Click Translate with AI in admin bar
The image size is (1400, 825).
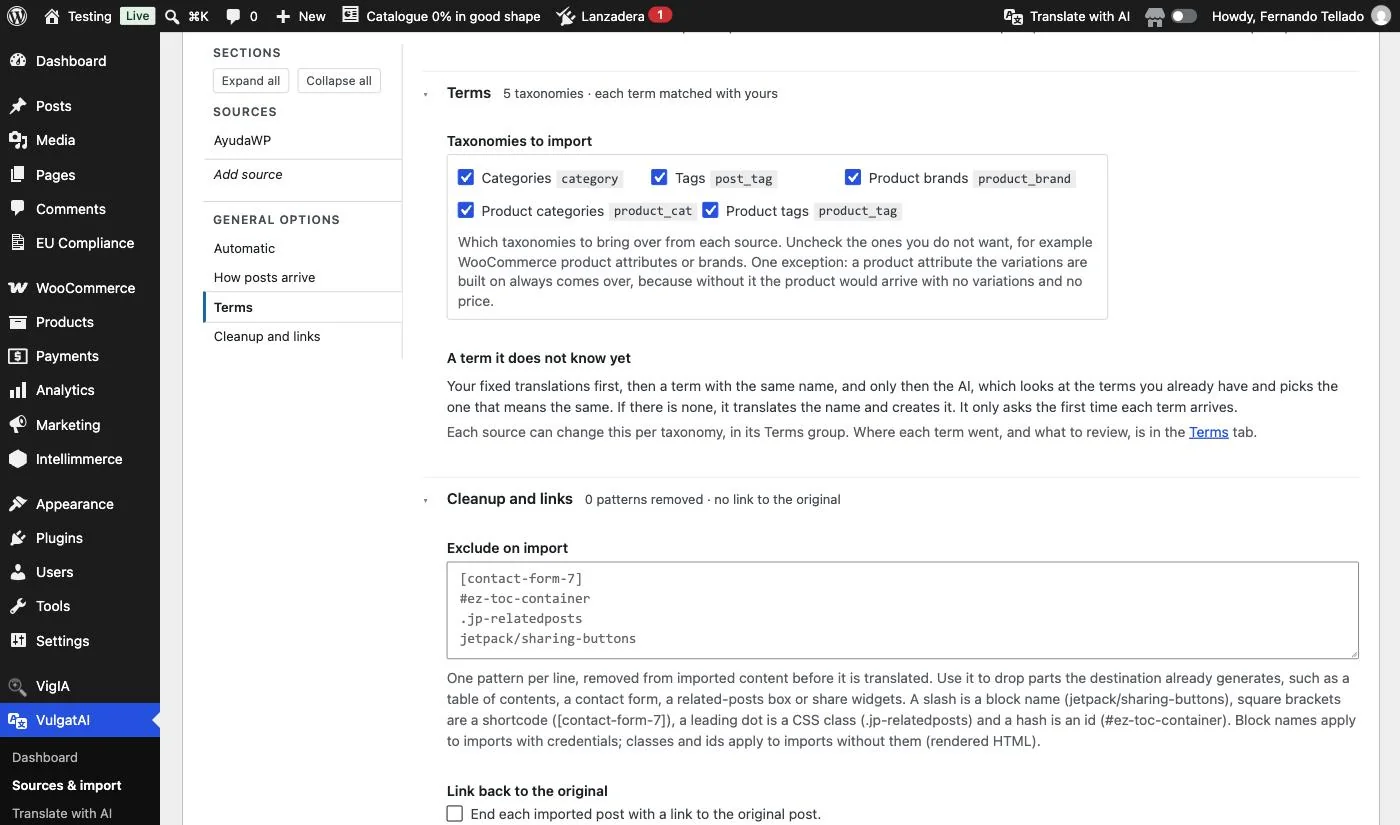[1066, 16]
